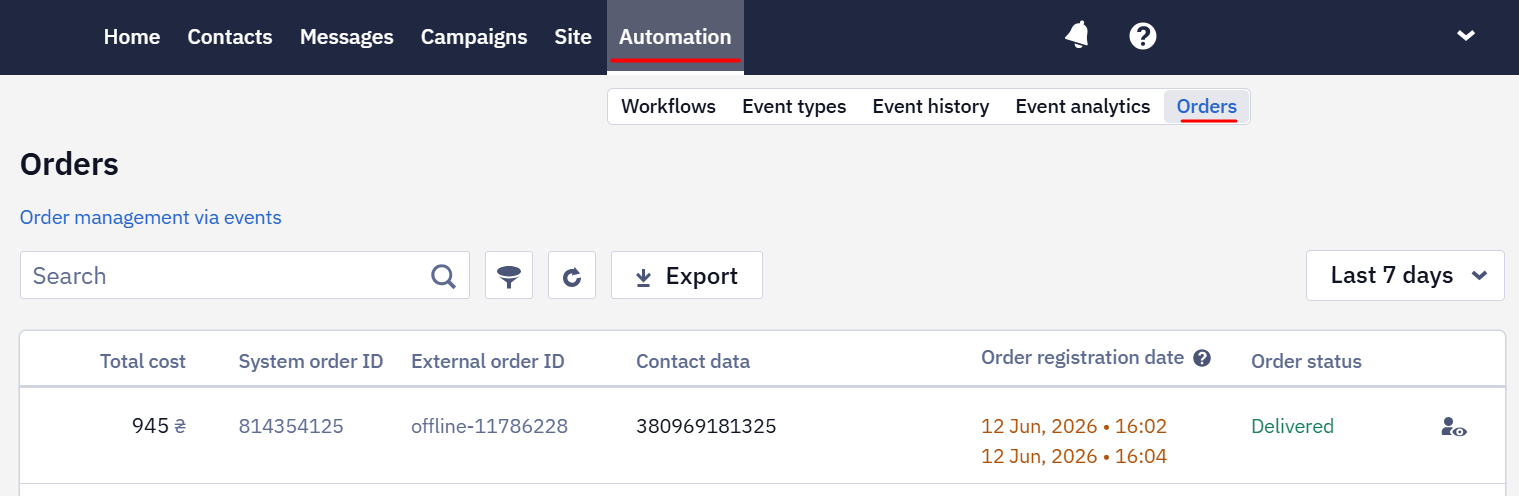
Task: Open Messages menu
Action: (x=347, y=37)
